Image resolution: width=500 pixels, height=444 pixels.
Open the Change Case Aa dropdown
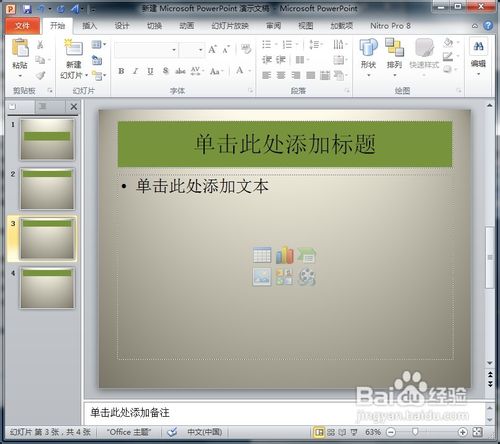(x=217, y=71)
